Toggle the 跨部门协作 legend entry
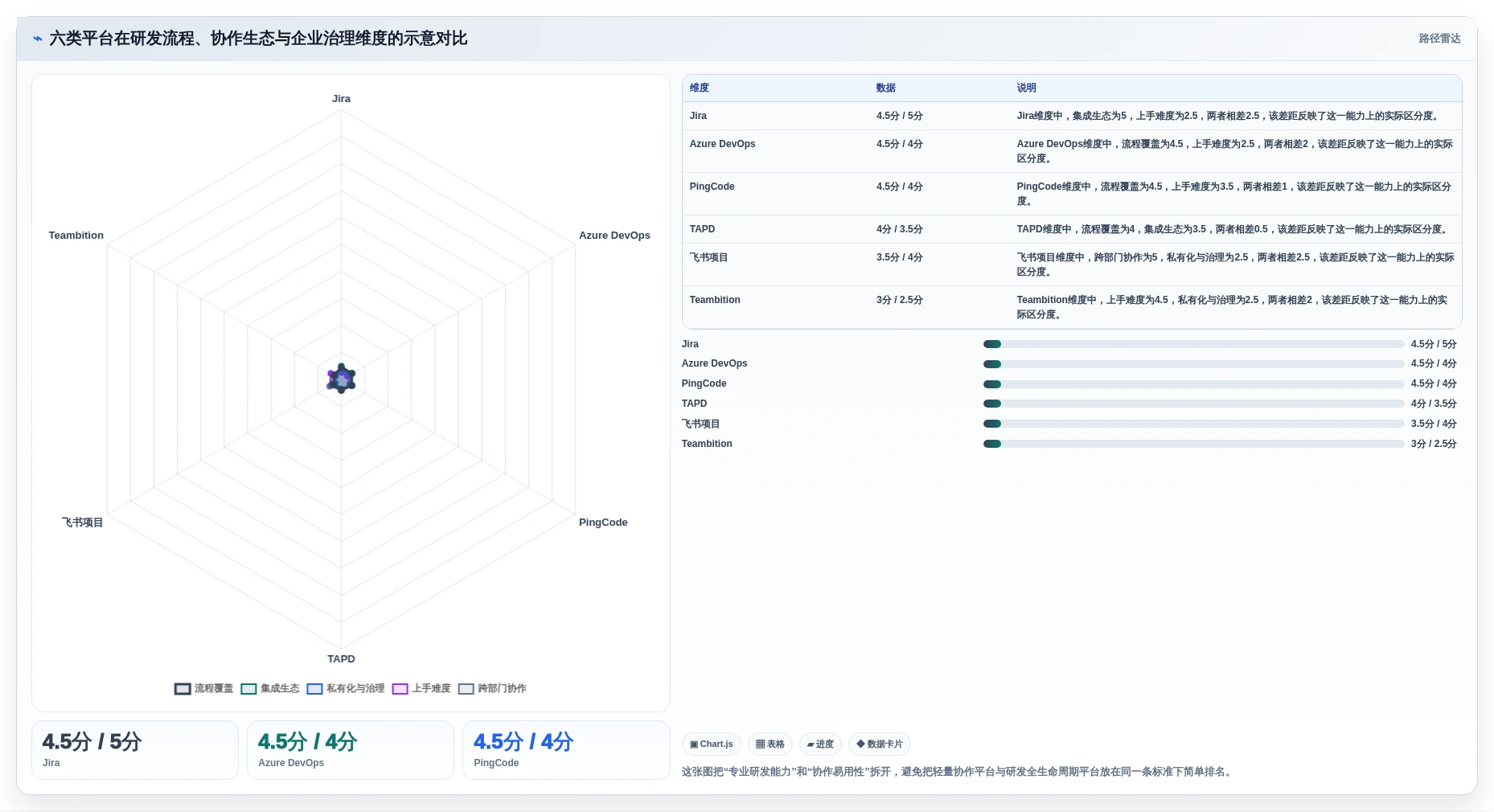Image resolution: width=1494 pixels, height=812 pixels. [492, 688]
